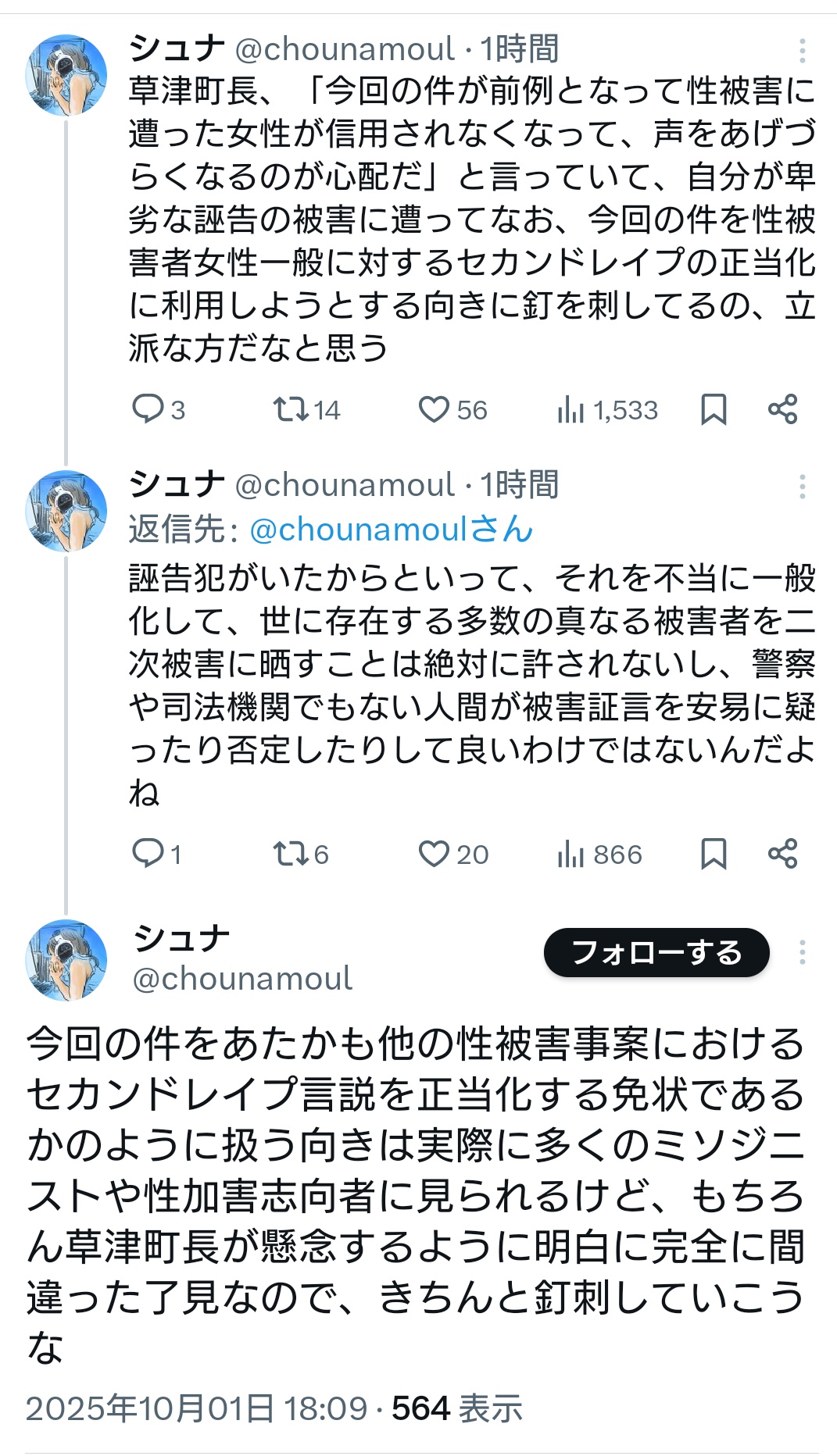View analytics of tweet with 866 views
Image resolution: width=837 pixels, height=1456 pixels.
[571, 853]
